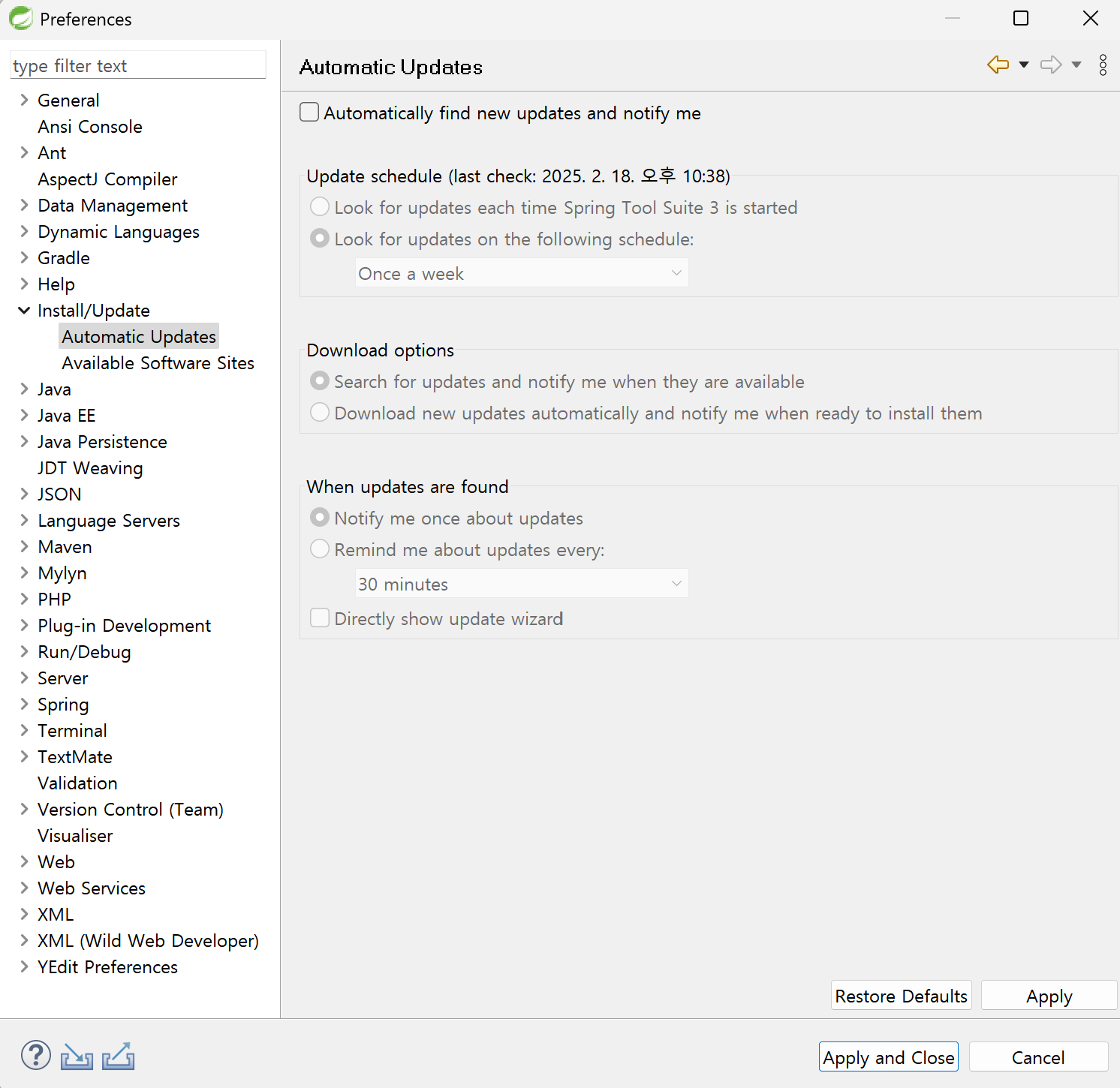The width and height of the screenshot is (1120, 1088).
Task: Select Automatic Updates in the tree
Action: pos(139,336)
